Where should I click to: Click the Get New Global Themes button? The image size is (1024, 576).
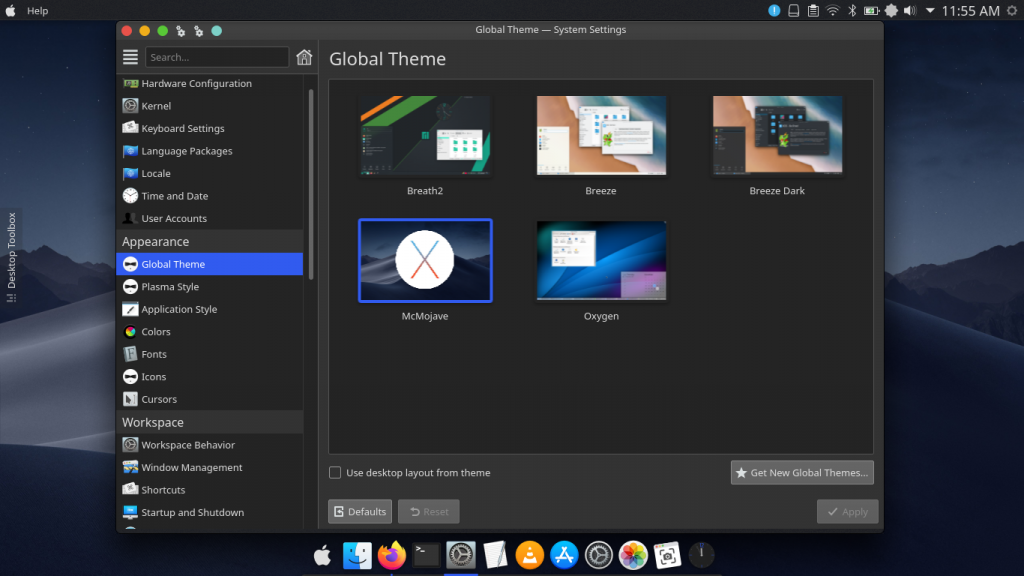[801, 472]
